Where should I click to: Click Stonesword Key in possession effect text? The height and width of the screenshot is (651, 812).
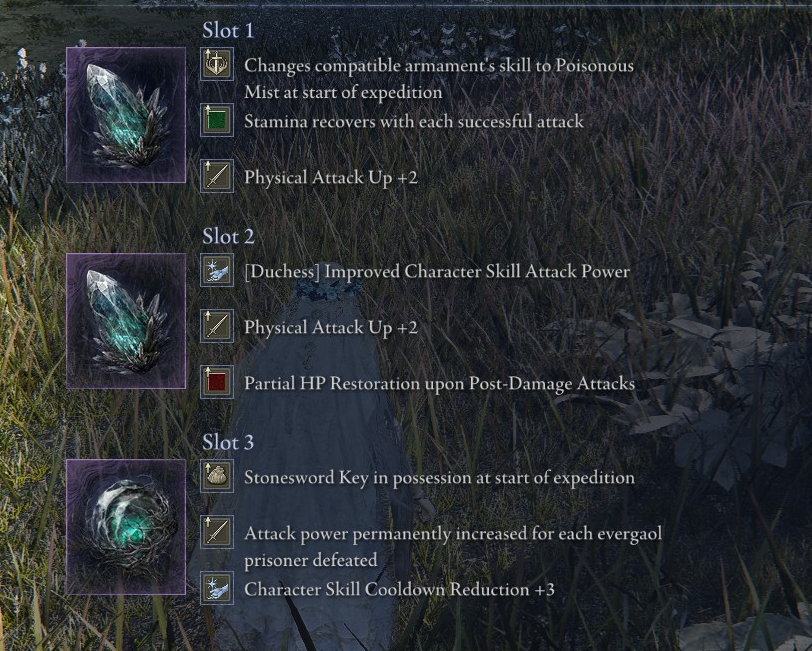pyautogui.click(x=439, y=478)
